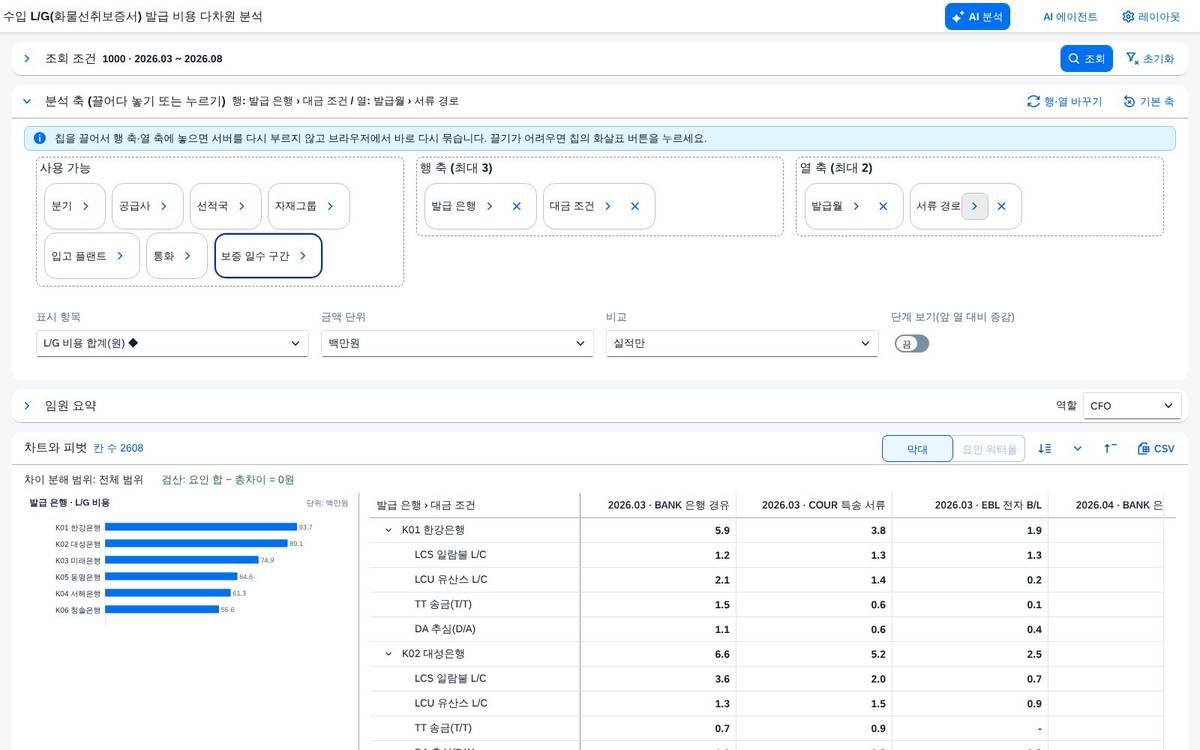Open the 역할 CFO dropdown
The image size is (1200, 750).
[x=1132, y=406]
